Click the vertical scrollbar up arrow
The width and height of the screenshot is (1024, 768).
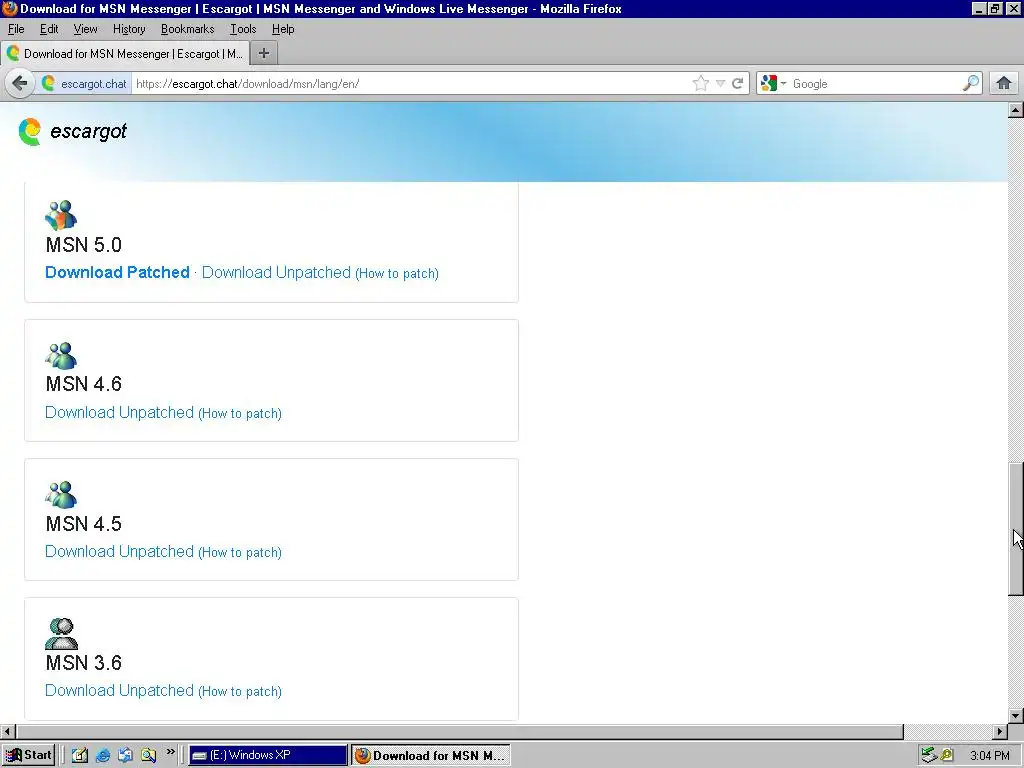1016,110
